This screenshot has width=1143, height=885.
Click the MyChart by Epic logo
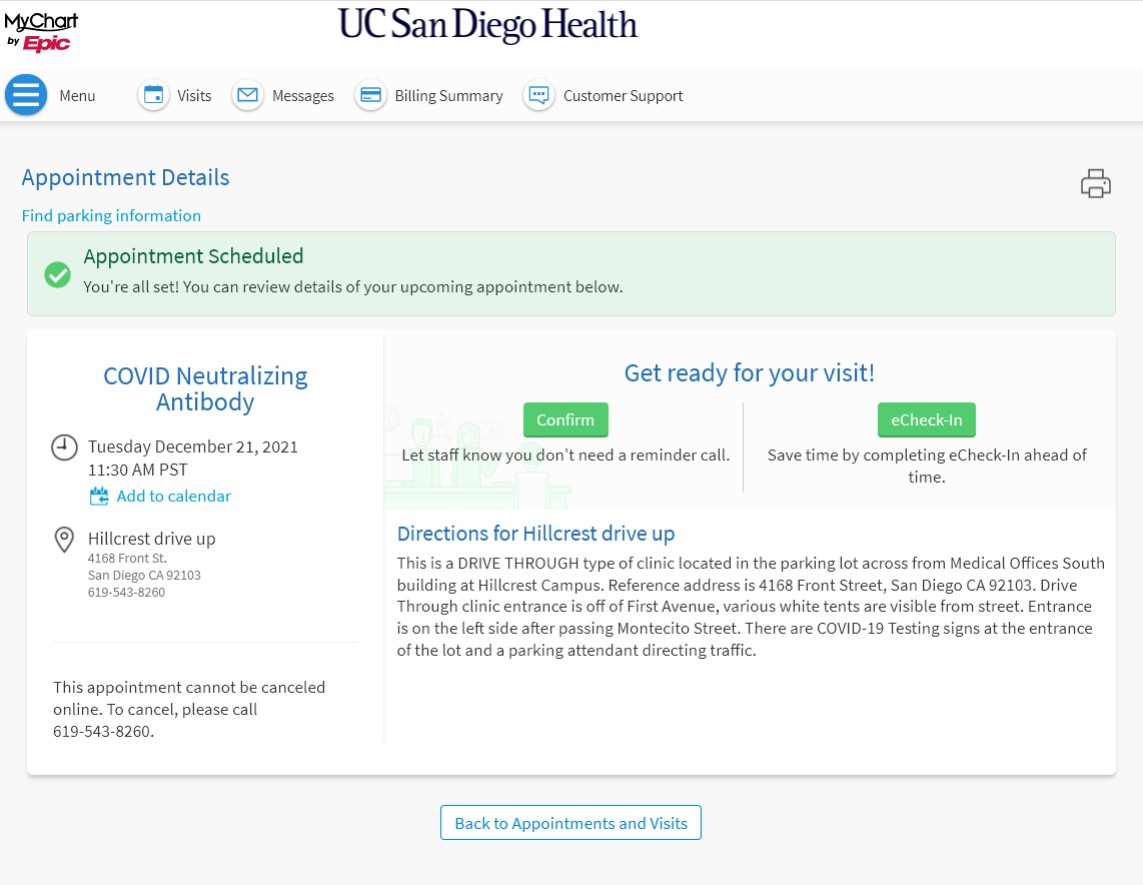[x=42, y=32]
